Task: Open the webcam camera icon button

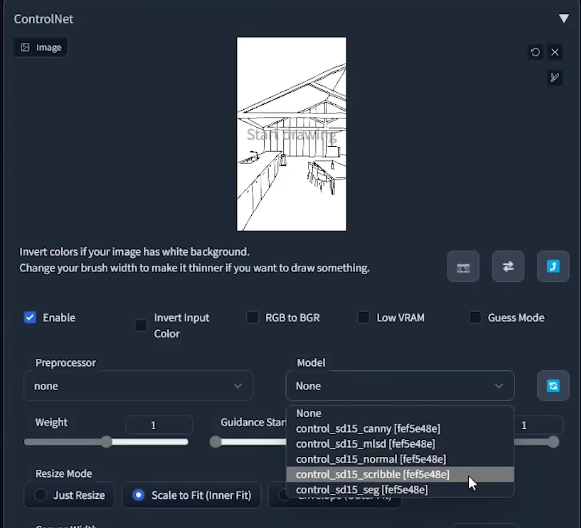Action: click(463, 266)
